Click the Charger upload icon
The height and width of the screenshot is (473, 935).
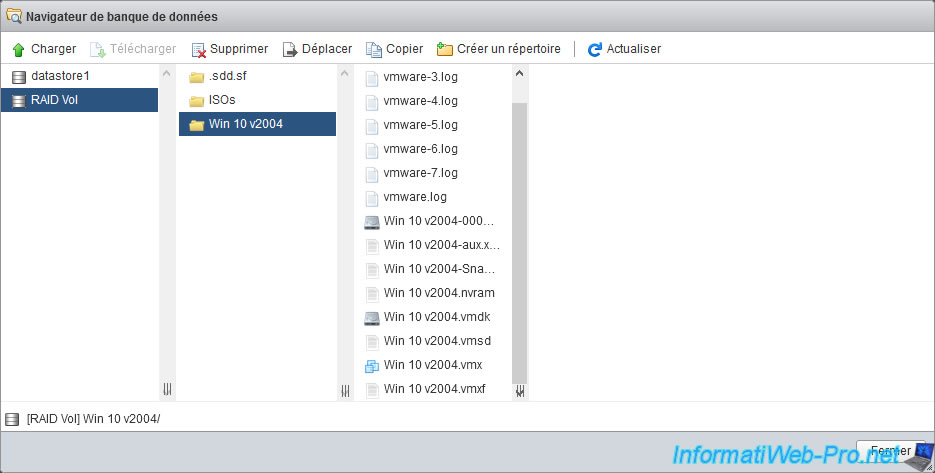coord(18,49)
